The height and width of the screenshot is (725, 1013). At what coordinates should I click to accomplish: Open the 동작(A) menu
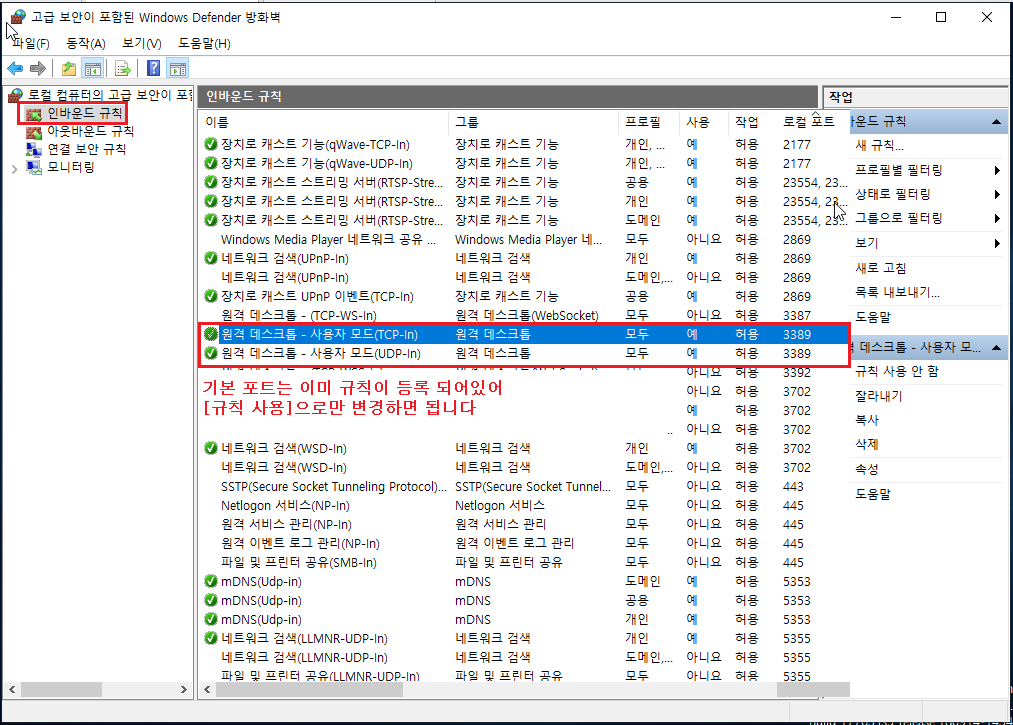click(85, 43)
